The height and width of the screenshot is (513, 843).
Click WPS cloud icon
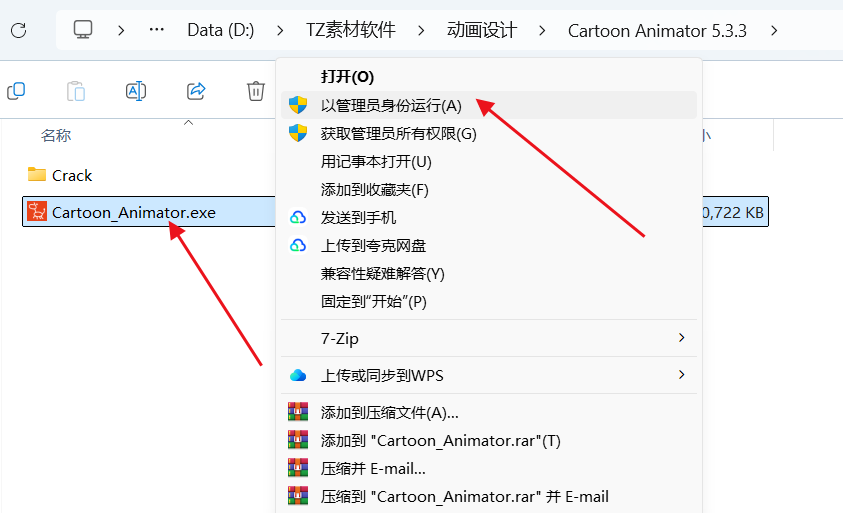(298, 375)
